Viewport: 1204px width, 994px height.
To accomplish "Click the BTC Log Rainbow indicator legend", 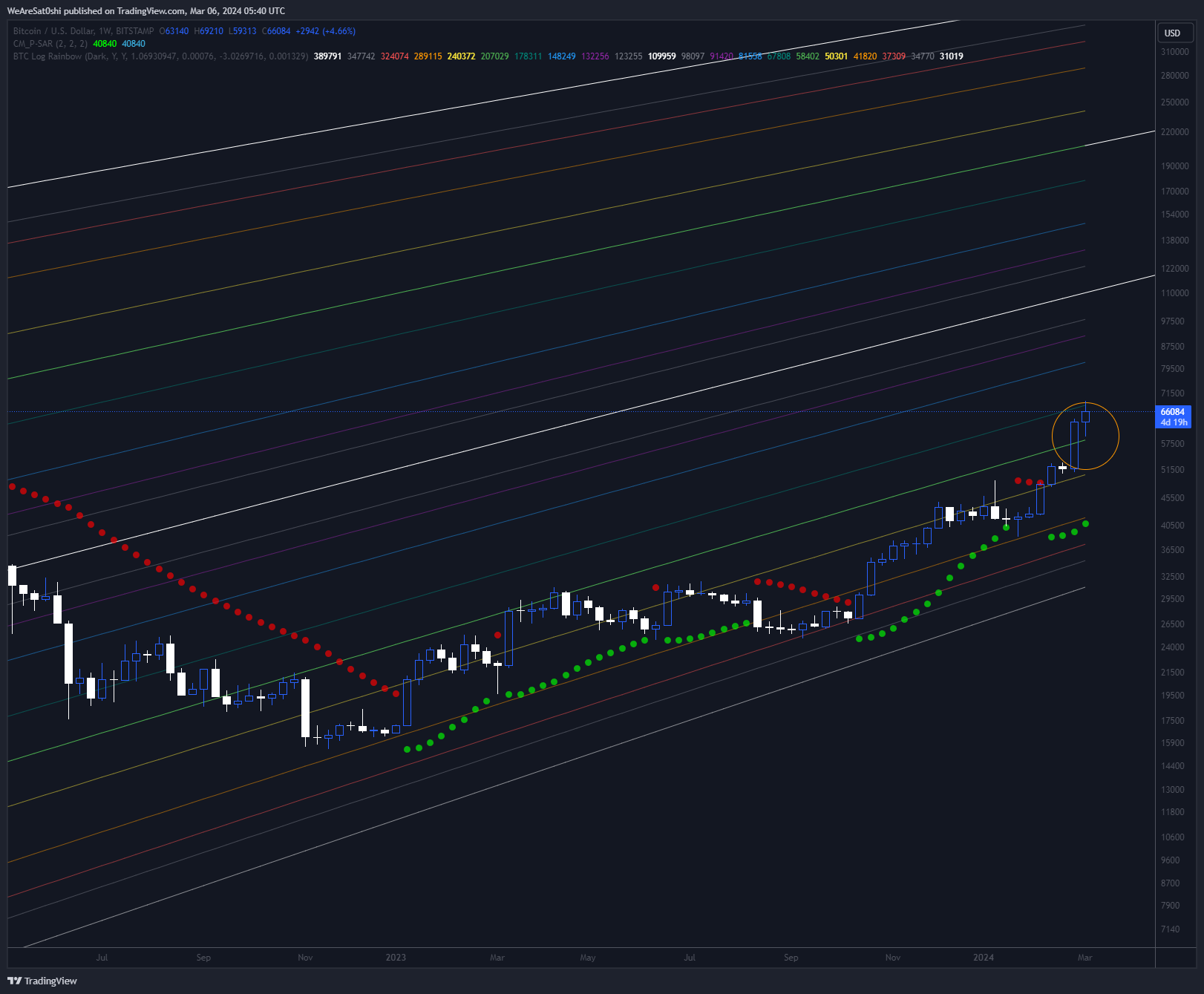I will point(160,56).
